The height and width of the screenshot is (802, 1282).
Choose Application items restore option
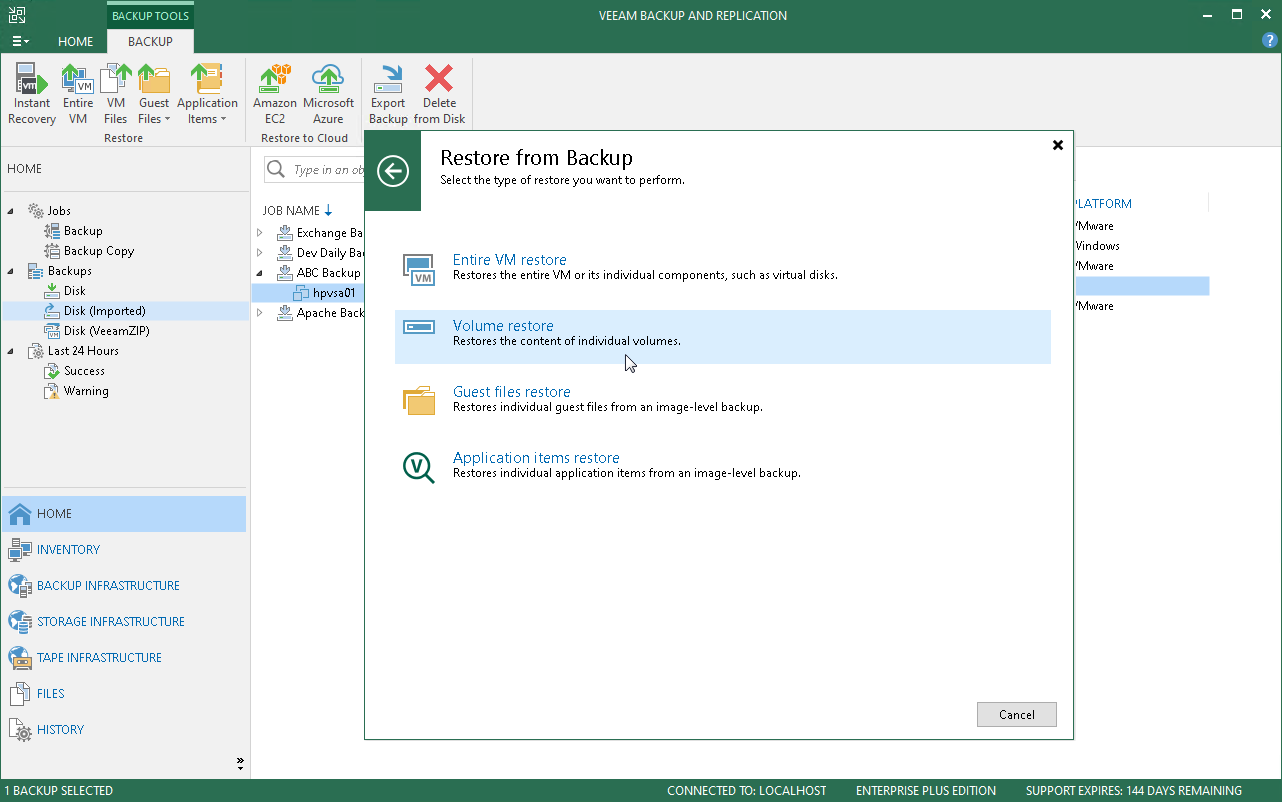[x=536, y=458]
